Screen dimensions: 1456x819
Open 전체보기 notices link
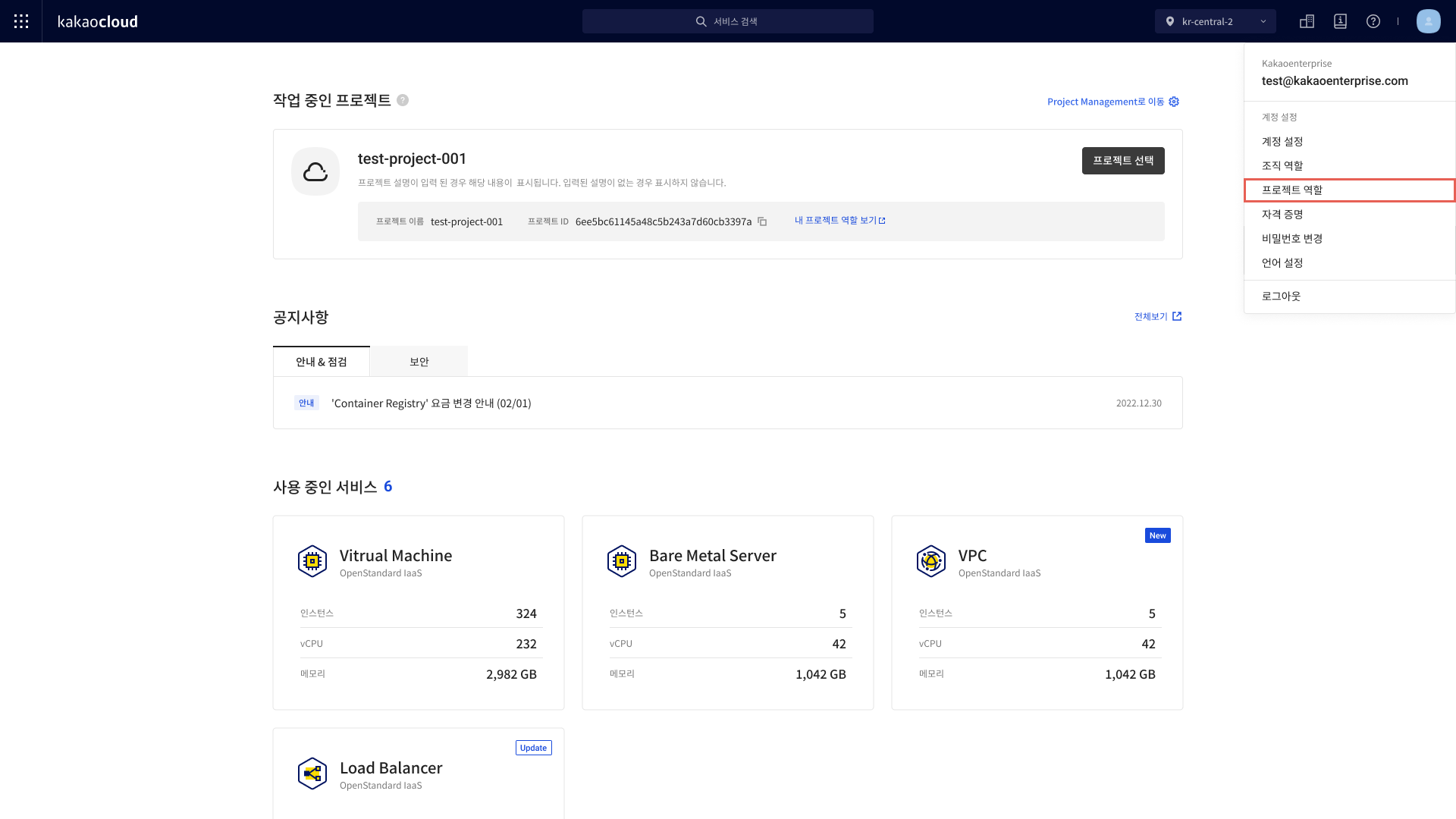coord(1150,316)
